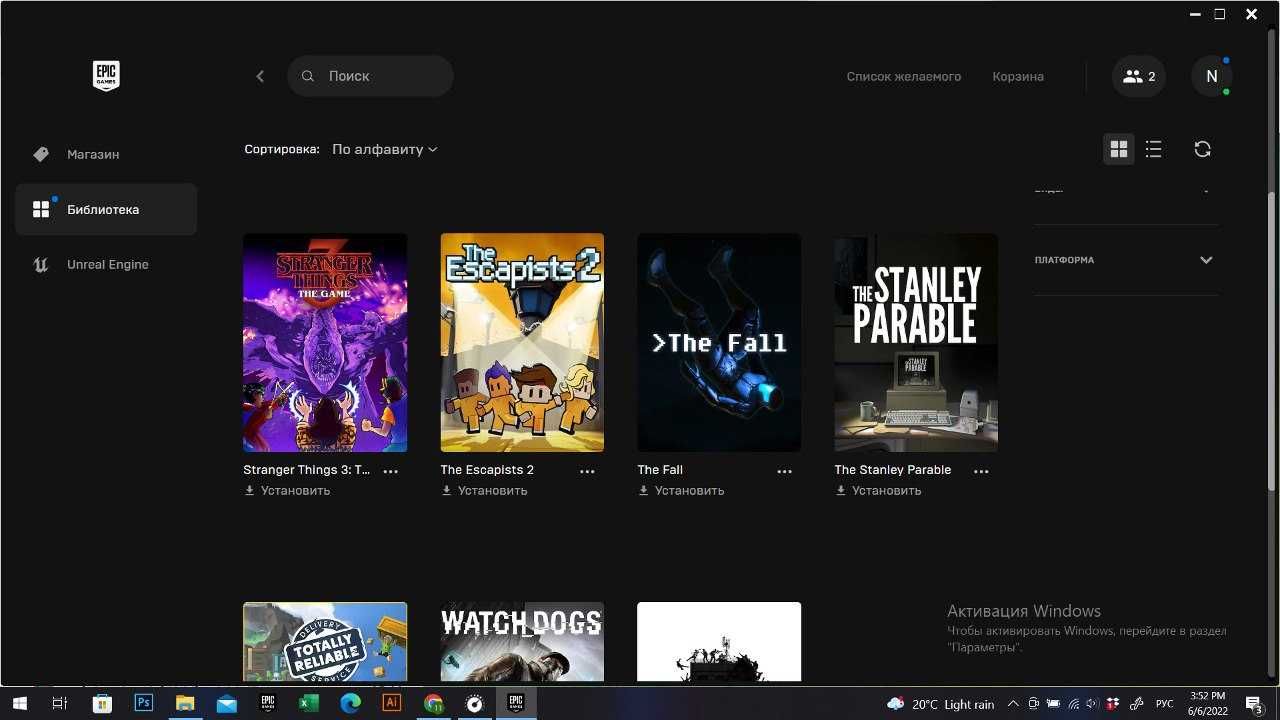Screen dimensions: 1280x720
Task: Select The Escapists 2 cover art
Action: tap(522, 343)
